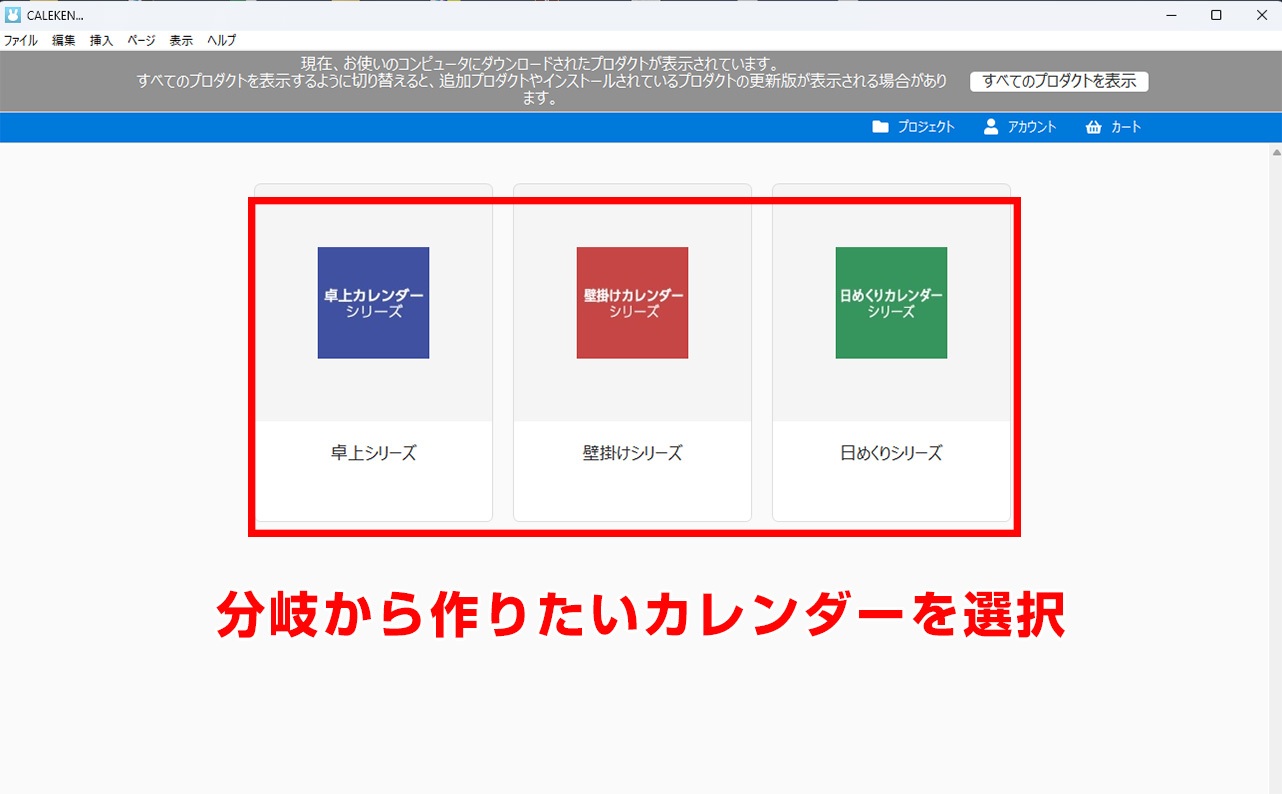Screen dimensions: 1282x794
Task: Click the 壁掛けシリーズ card label
Action: point(632,453)
